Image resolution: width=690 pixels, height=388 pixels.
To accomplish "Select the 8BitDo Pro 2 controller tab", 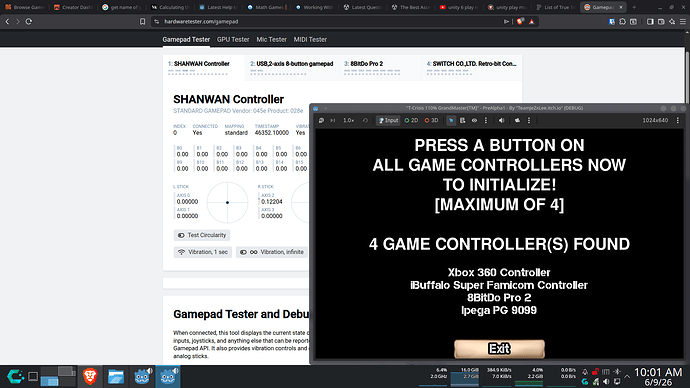I will click(380, 67).
